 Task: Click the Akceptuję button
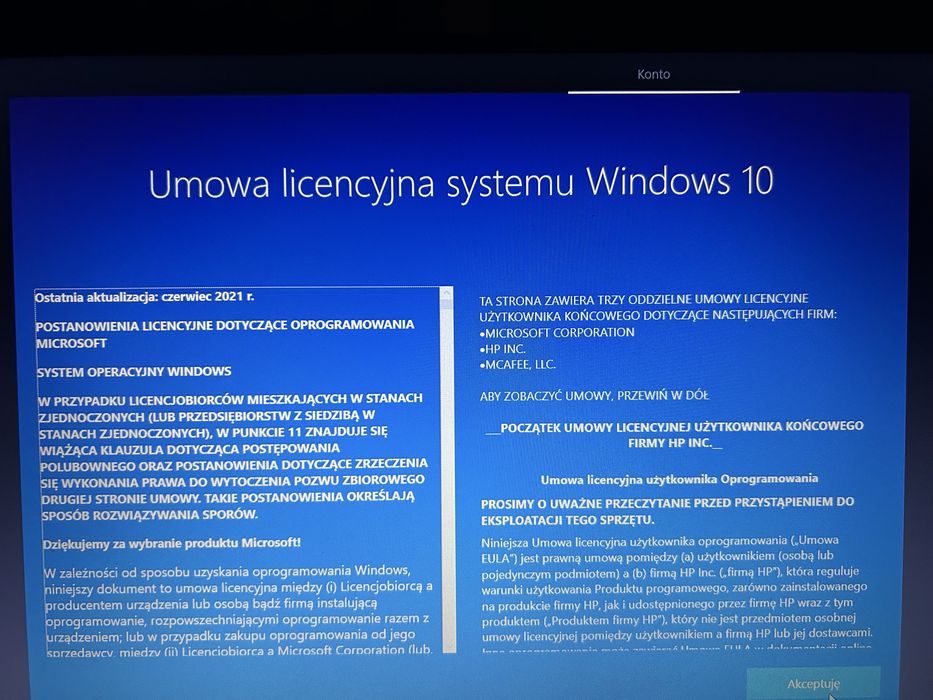click(813, 683)
